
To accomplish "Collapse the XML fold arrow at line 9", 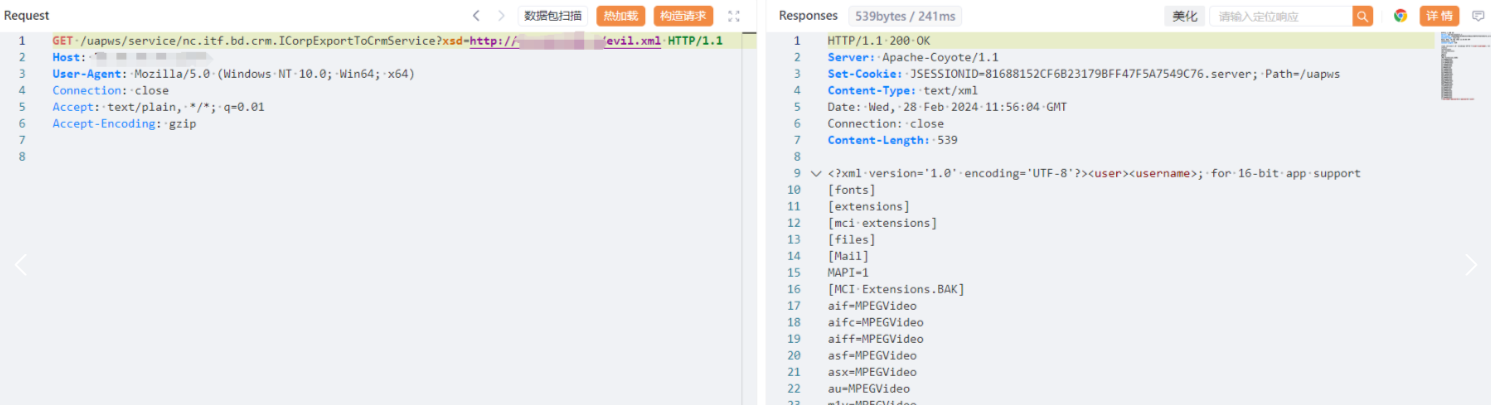I will pos(816,173).
